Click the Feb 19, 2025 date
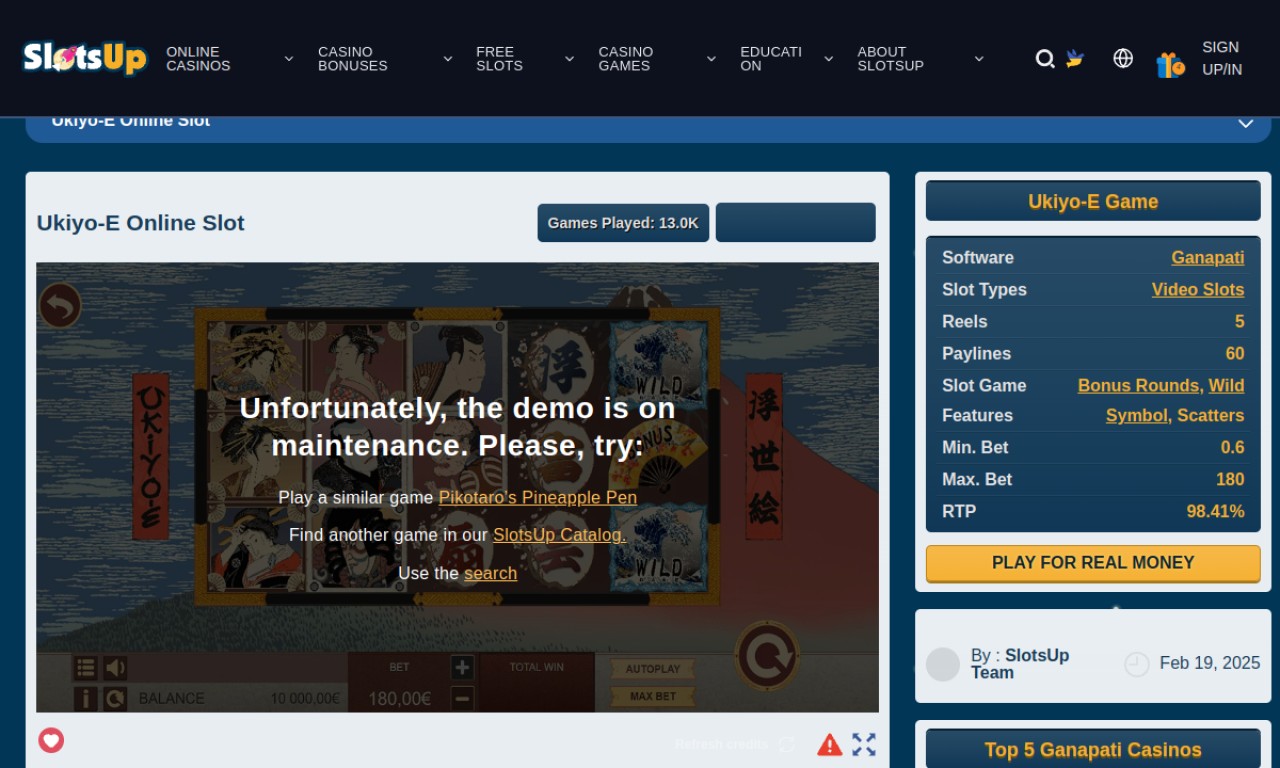1280x768 pixels. pyautogui.click(x=1210, y=663)
